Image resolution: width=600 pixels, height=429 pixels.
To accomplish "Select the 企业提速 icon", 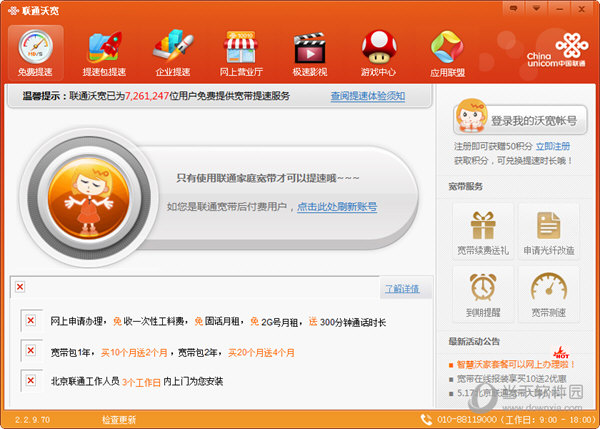I will (173, 52).
